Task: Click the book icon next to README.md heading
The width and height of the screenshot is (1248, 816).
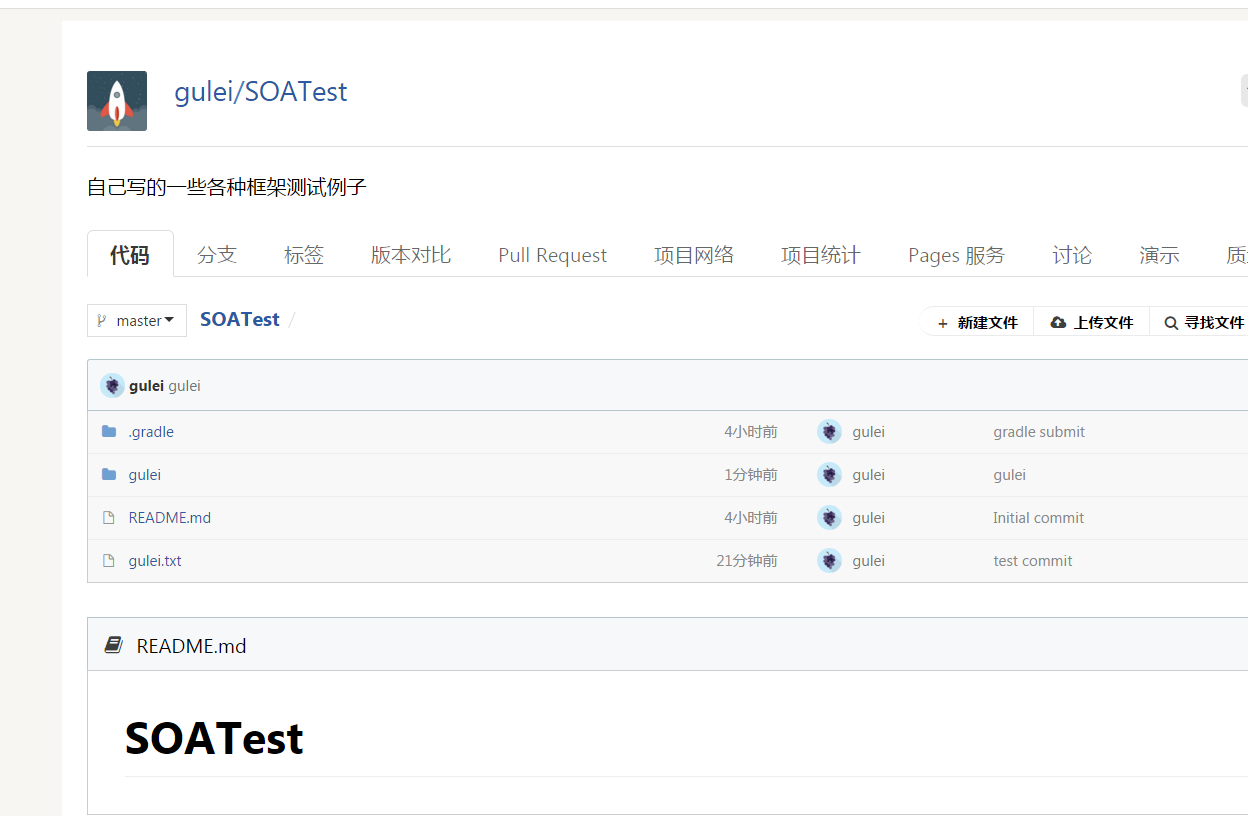Action: coord(115,644)
